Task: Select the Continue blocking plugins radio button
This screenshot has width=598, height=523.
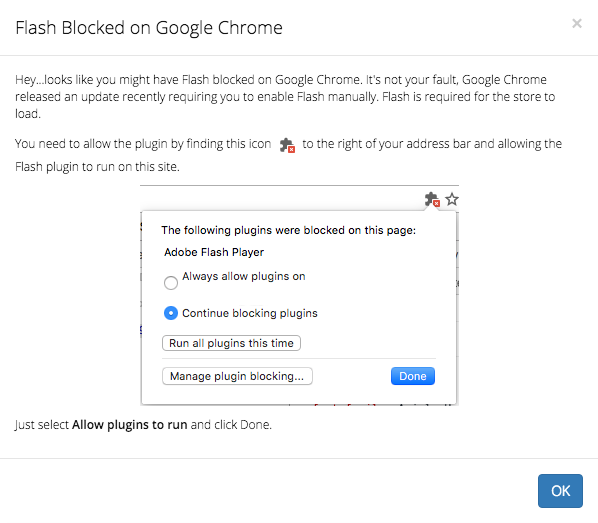Action: coord(170,313)
